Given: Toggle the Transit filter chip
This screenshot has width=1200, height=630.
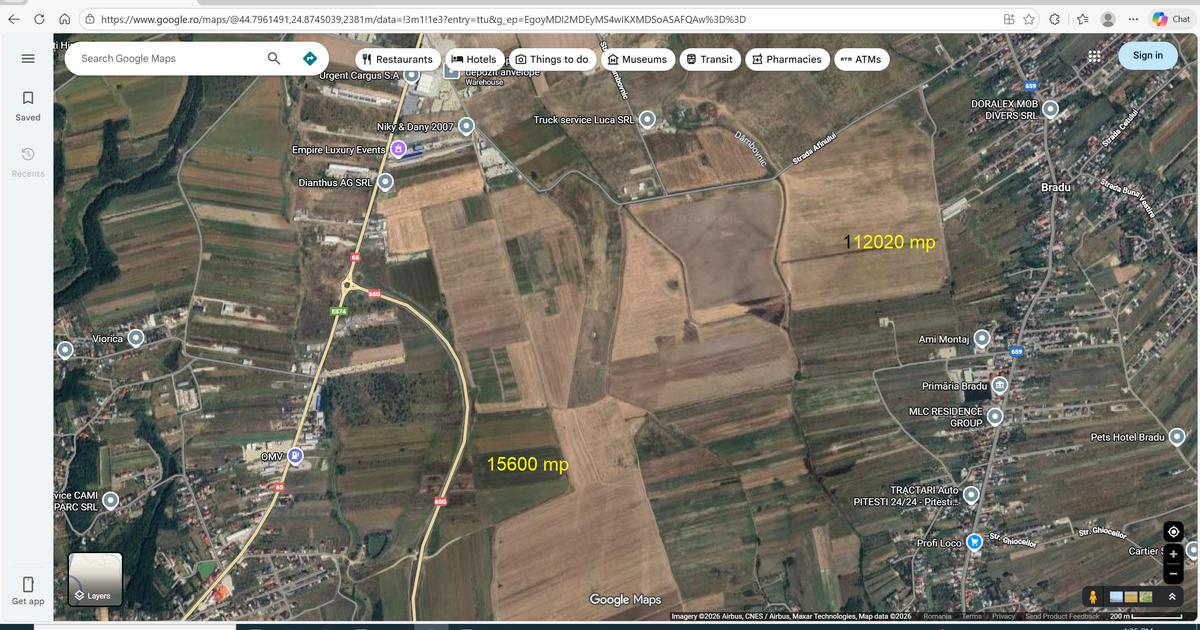Looking at the screenshot, I should [710, 59].
